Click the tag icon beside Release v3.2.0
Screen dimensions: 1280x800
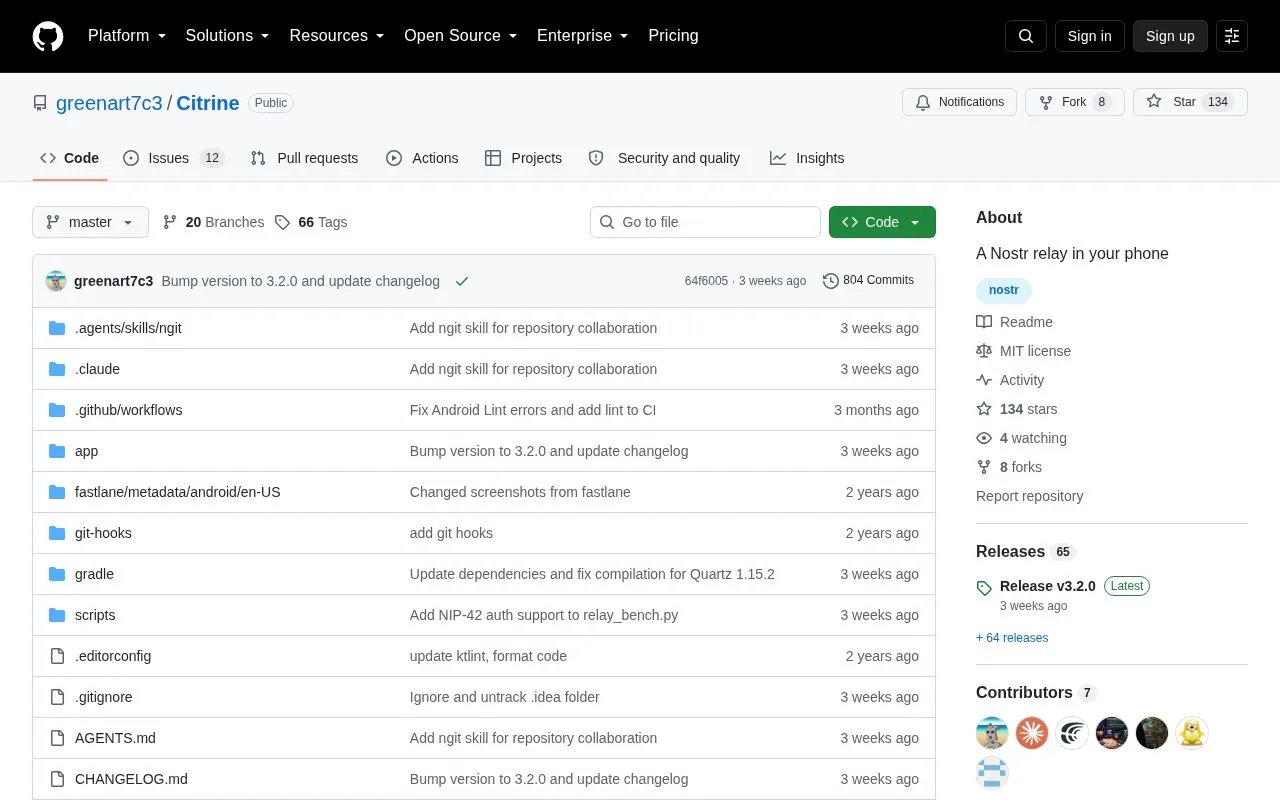click(x=984, y=588)
